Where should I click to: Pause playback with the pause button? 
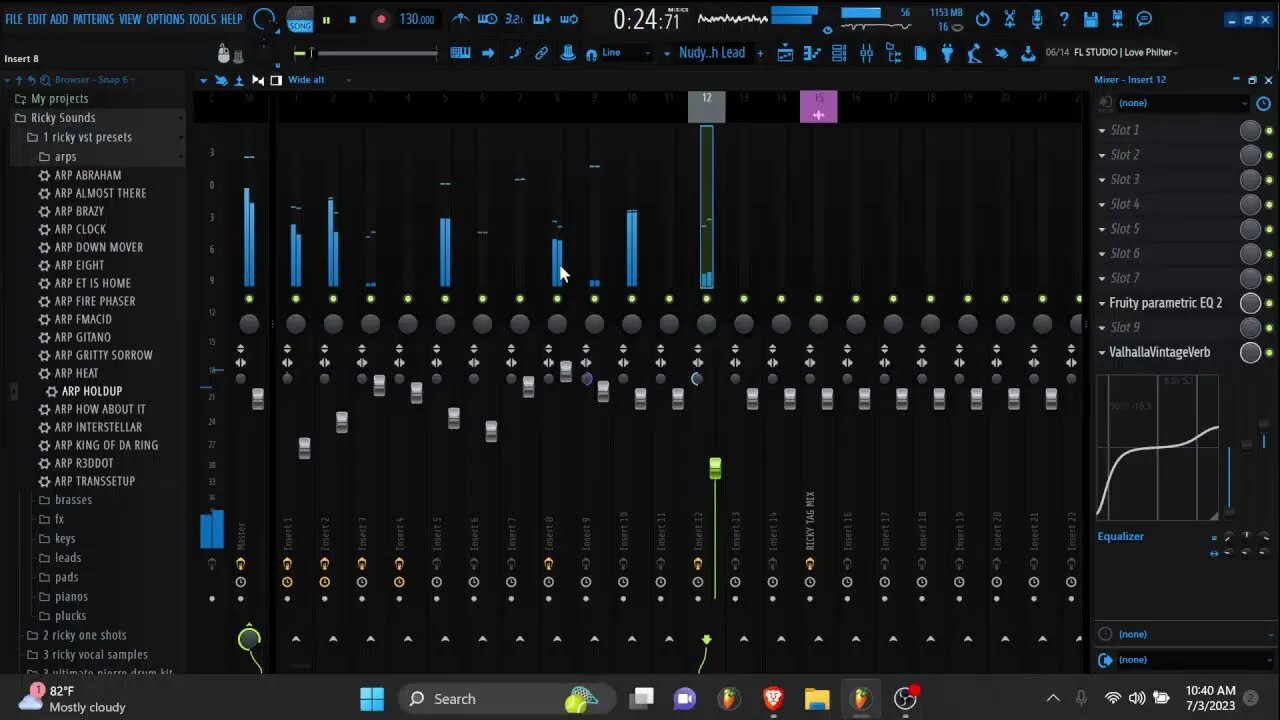coord(326,19)
